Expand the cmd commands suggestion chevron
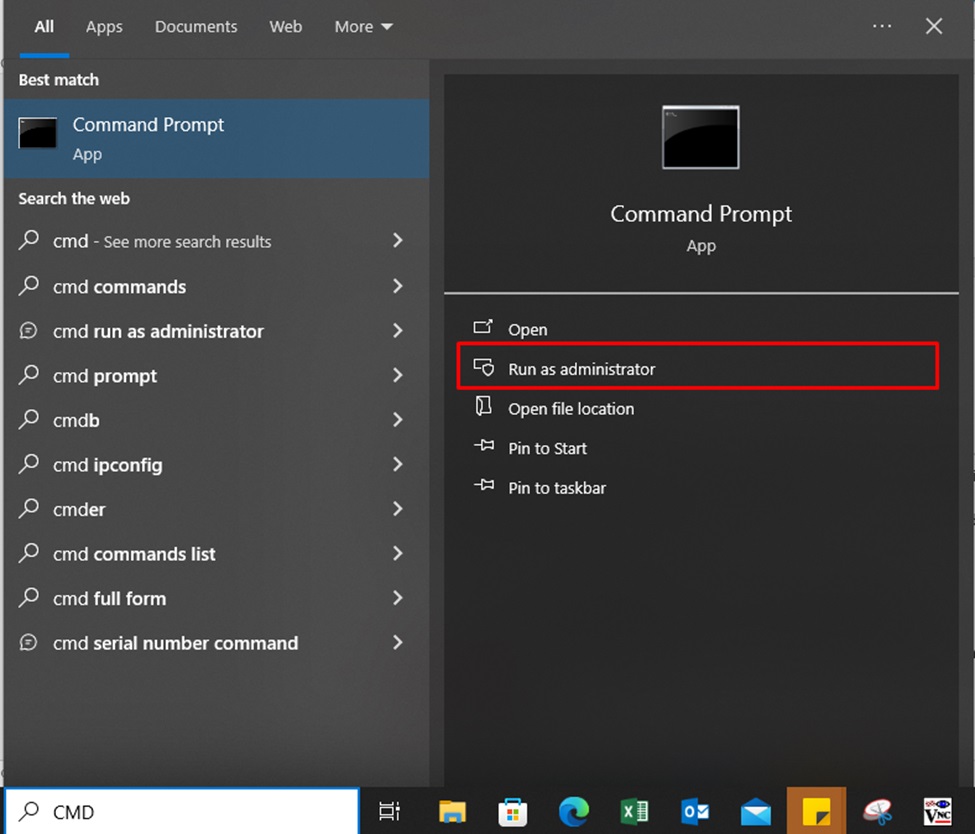The image size is (975, 834). (397, 286)
